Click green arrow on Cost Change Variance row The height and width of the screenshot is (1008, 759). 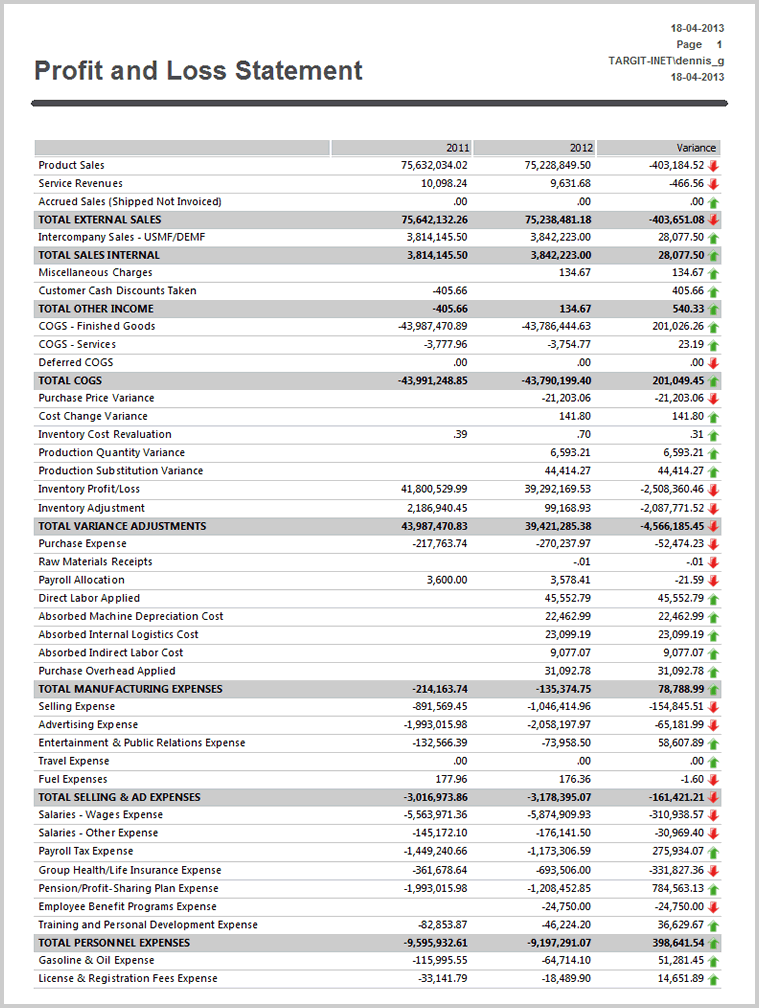(x=713, y=417)
